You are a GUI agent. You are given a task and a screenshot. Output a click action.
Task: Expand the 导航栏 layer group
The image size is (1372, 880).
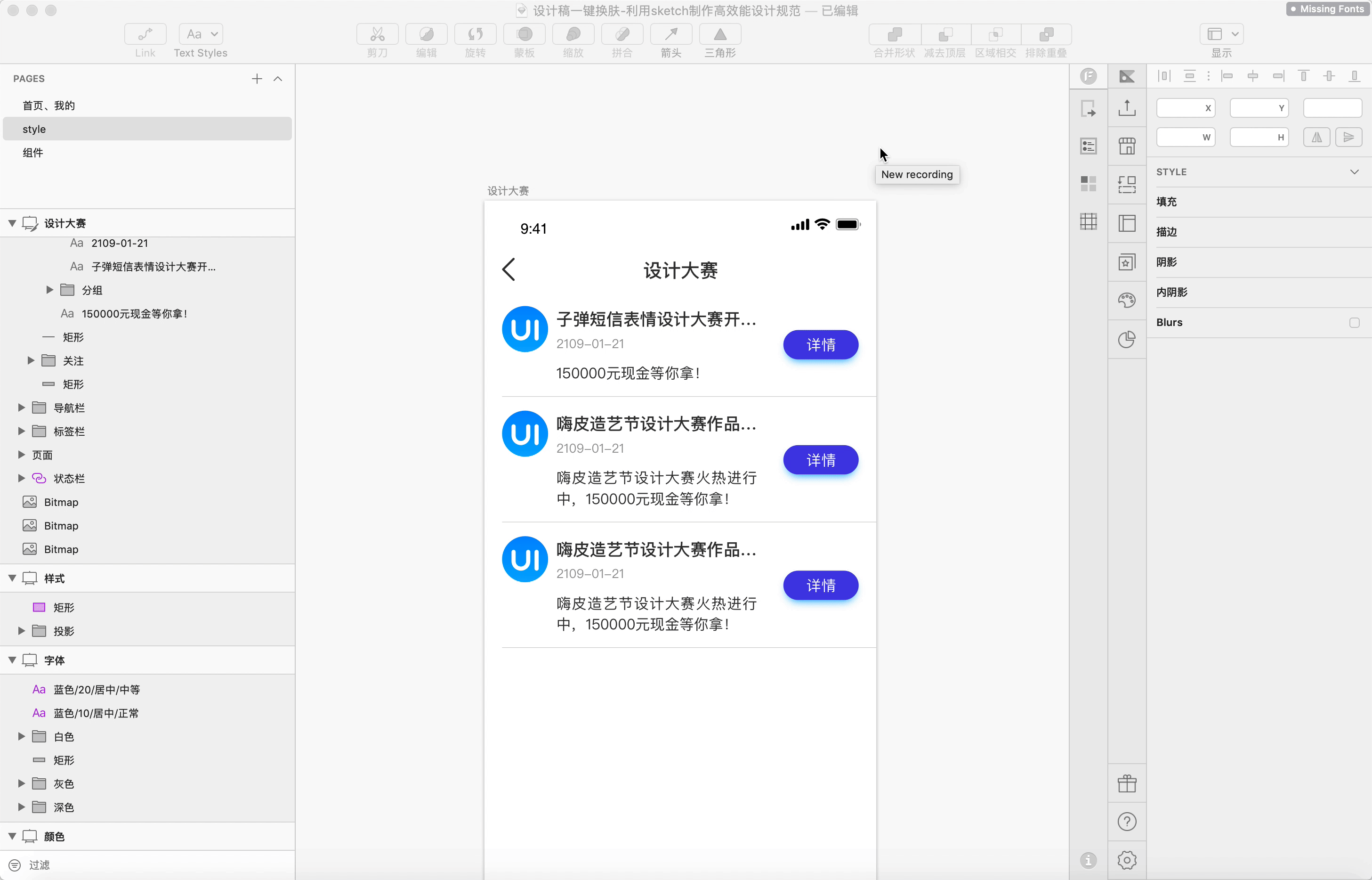click(x=21, y=407)
